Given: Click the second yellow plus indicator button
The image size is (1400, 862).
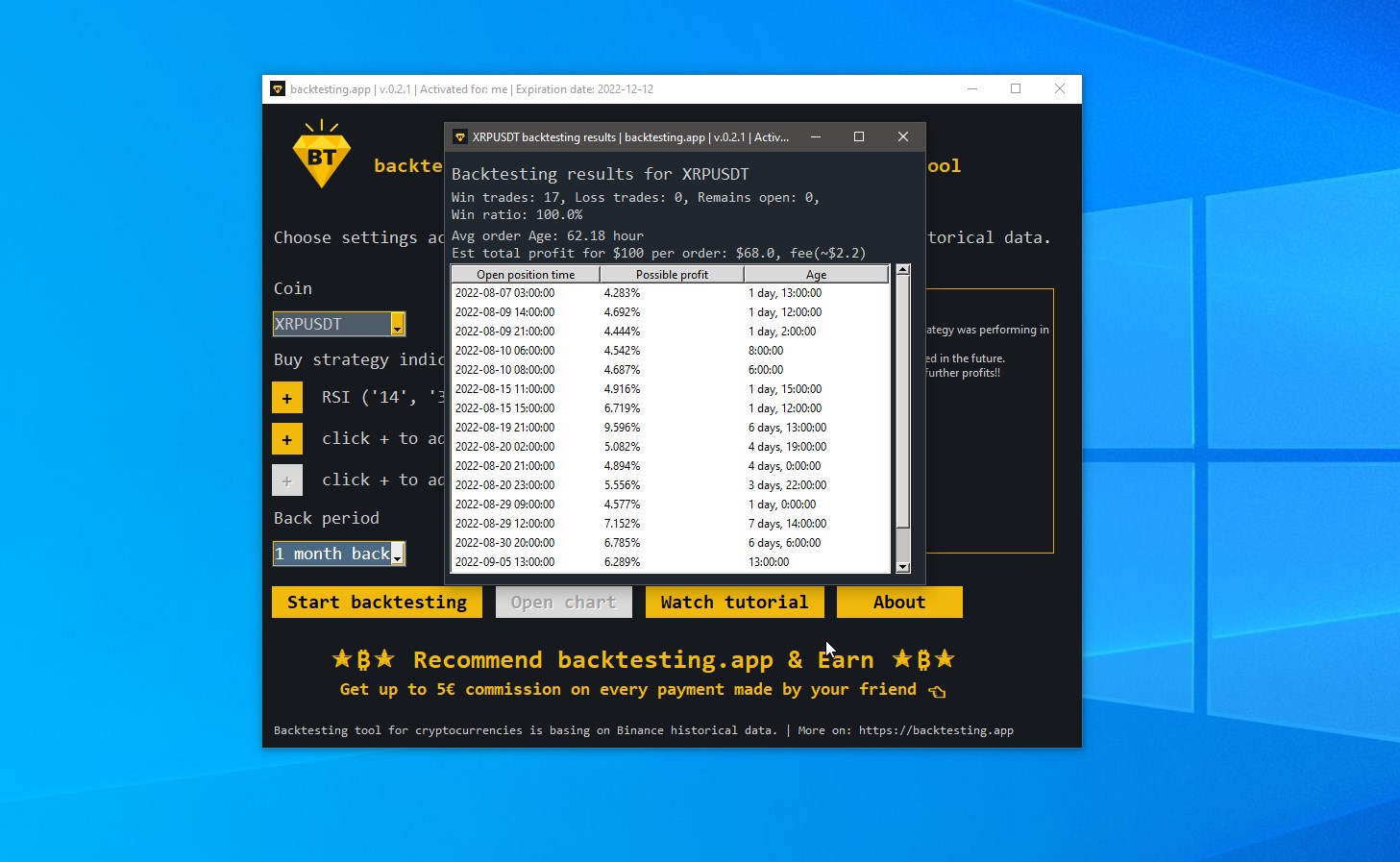Looking at the screenshot, I should (287, 438).
